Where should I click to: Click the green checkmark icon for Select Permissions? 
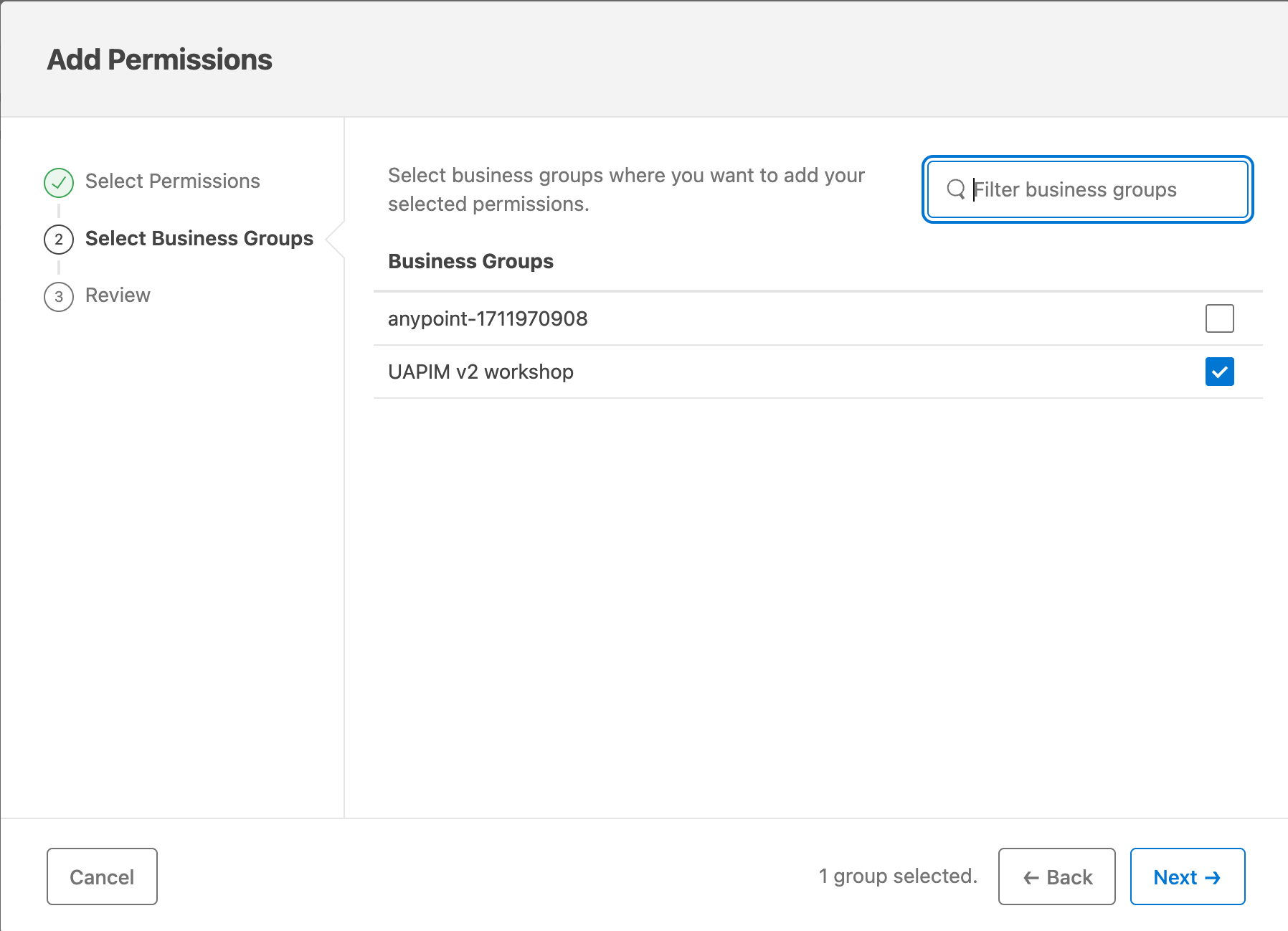[59, 182]
